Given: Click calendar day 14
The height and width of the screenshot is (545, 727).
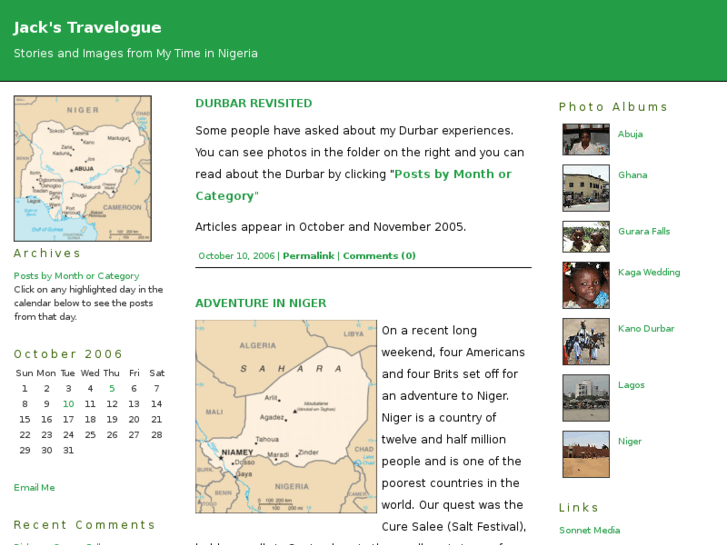Looking at the screenshot, I should pos(156,404).
